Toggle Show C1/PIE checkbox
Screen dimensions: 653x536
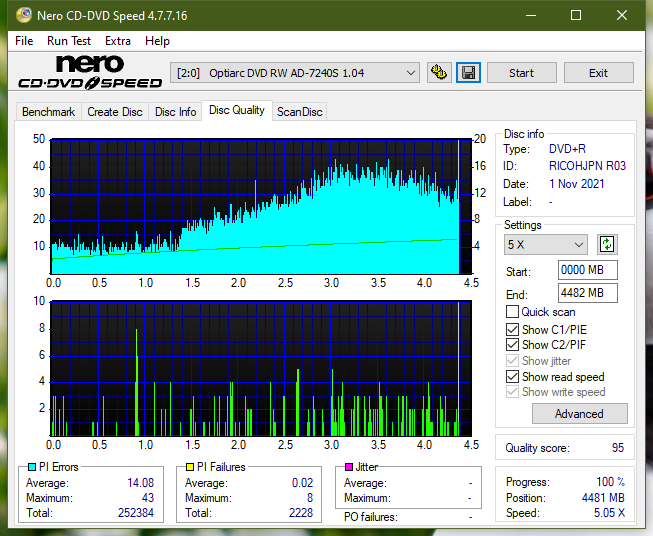point(512,330)
